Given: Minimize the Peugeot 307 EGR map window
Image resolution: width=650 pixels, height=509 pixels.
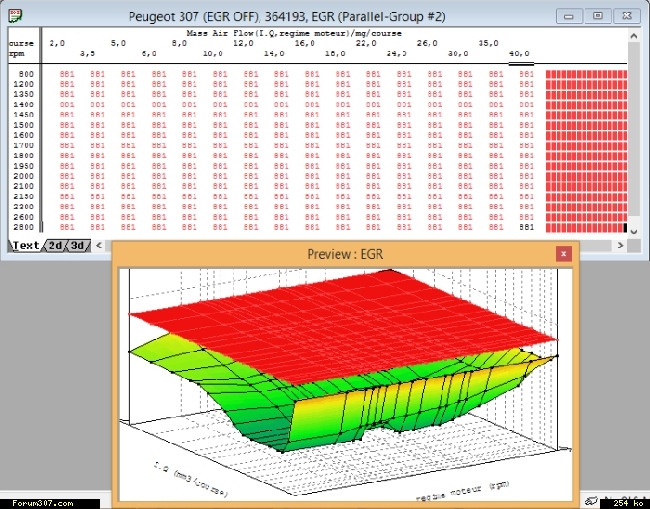Looking at the screenshot, I should (x=570, y=16).
